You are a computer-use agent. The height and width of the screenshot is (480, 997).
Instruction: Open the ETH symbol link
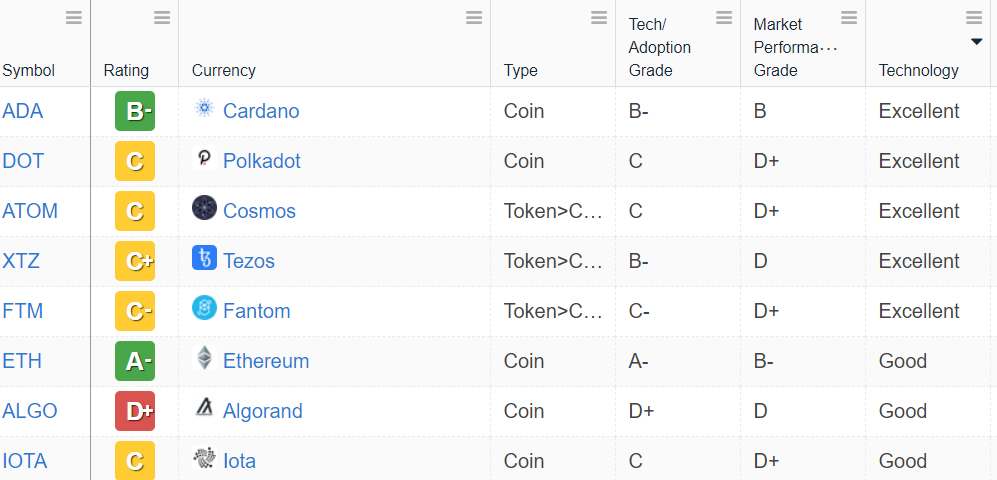tap(22, 361)
